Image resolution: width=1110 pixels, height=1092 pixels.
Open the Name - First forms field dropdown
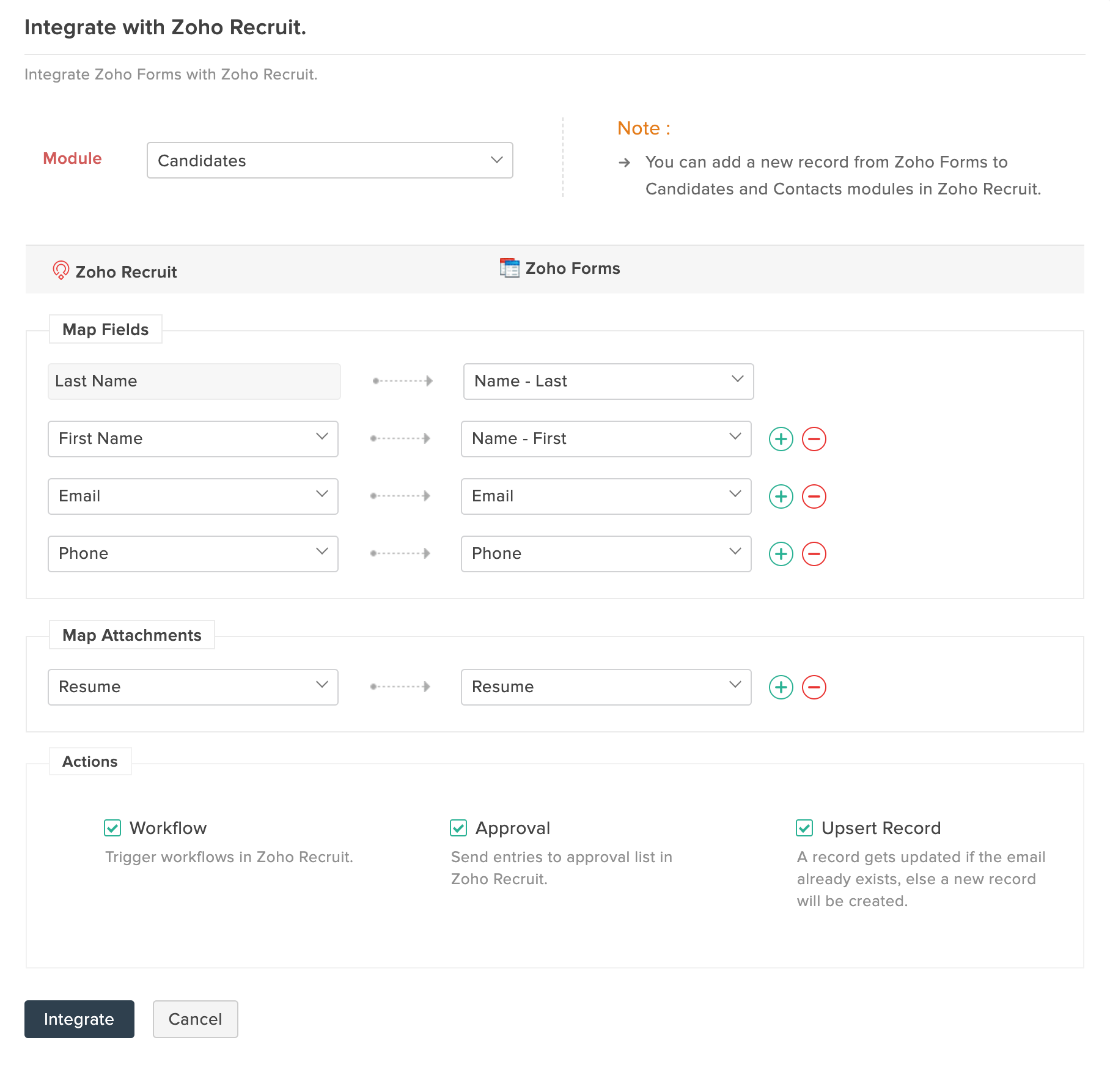606,439
